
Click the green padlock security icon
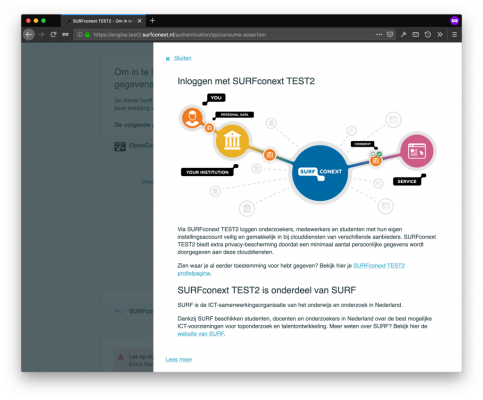[x=87, y=34]
